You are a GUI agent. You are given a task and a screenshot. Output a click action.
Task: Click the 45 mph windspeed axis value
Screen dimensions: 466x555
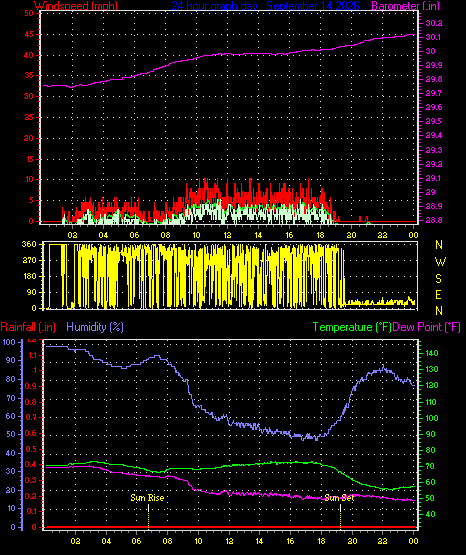[x=29, y=34]
